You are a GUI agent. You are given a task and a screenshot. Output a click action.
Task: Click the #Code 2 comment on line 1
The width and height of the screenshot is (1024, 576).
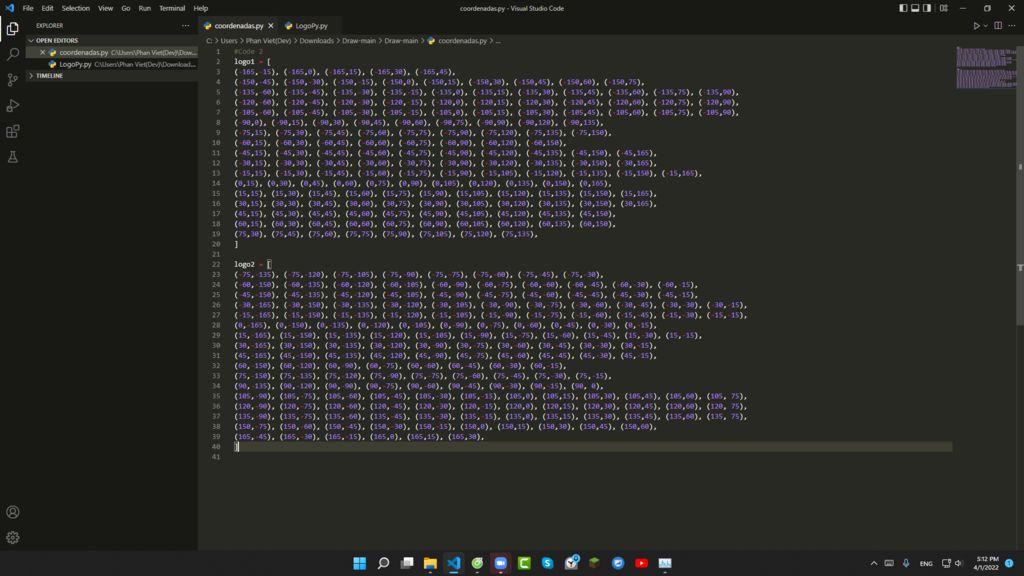click(x=249, y=51)
